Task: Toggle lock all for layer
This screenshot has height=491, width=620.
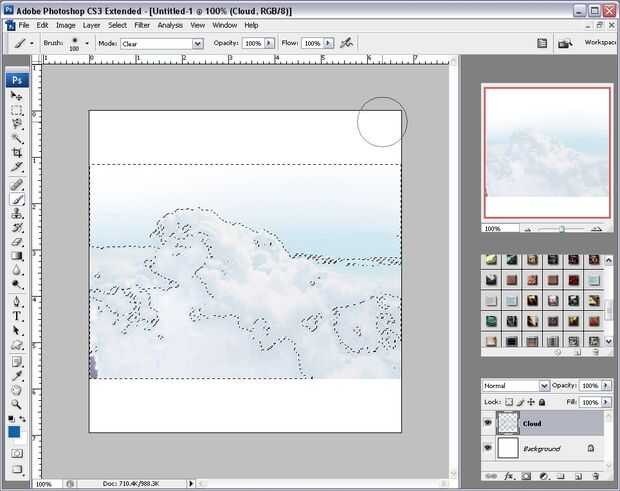Action: point(542,402)
